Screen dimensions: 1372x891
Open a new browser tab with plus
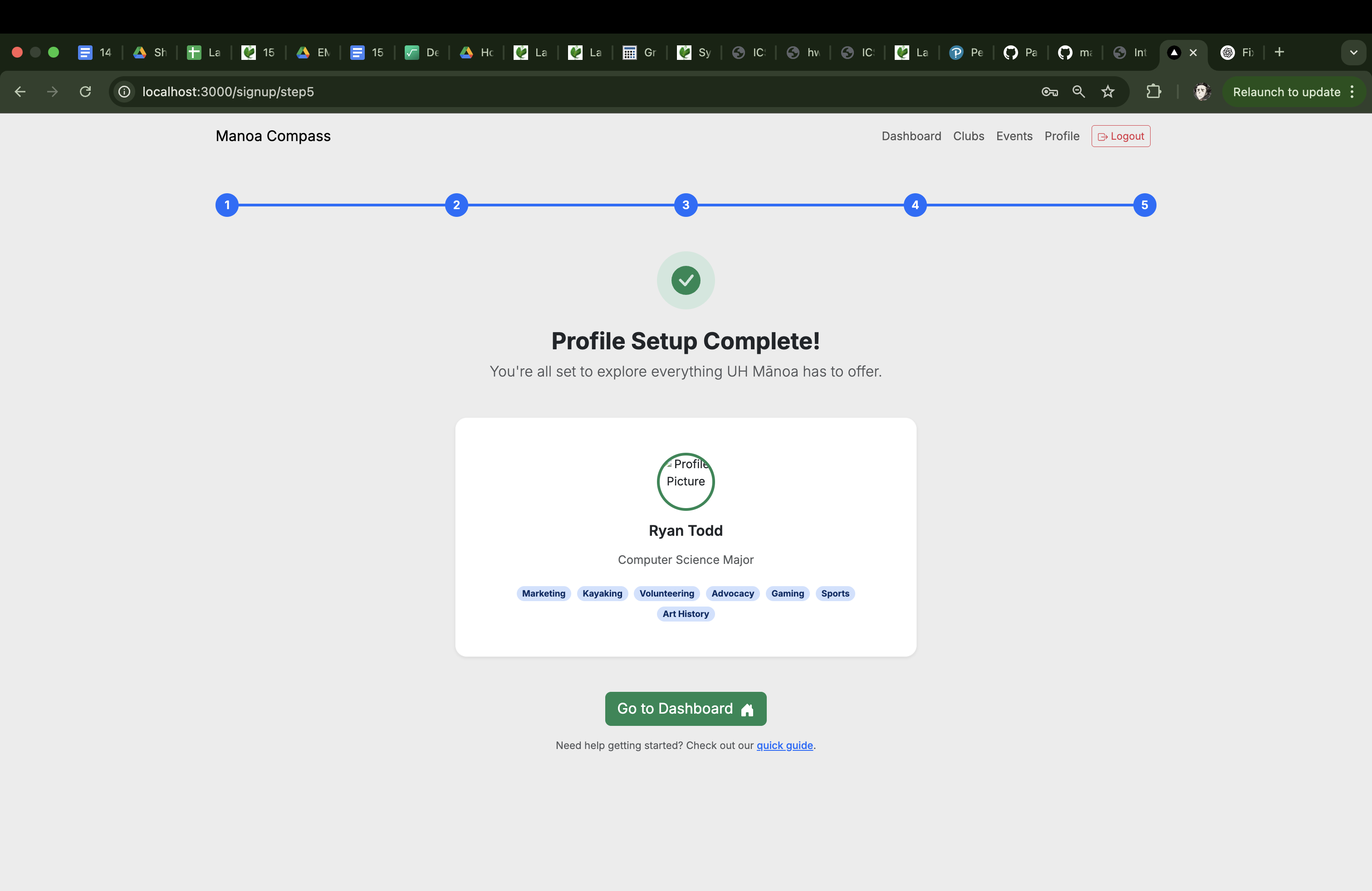tap(1279, 53)
